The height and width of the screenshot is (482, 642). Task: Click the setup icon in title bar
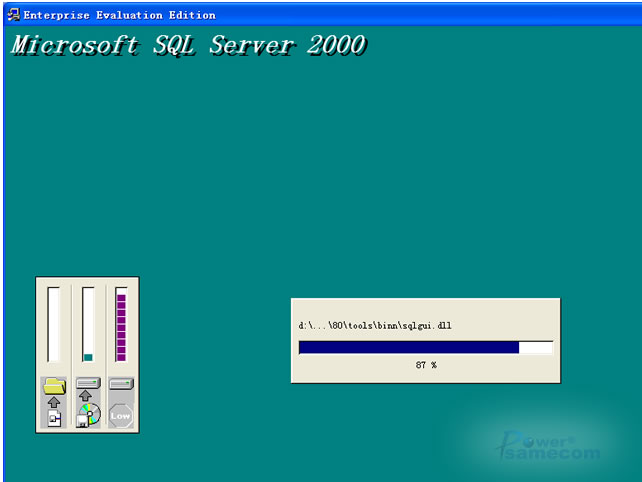(x=13, y=15)
